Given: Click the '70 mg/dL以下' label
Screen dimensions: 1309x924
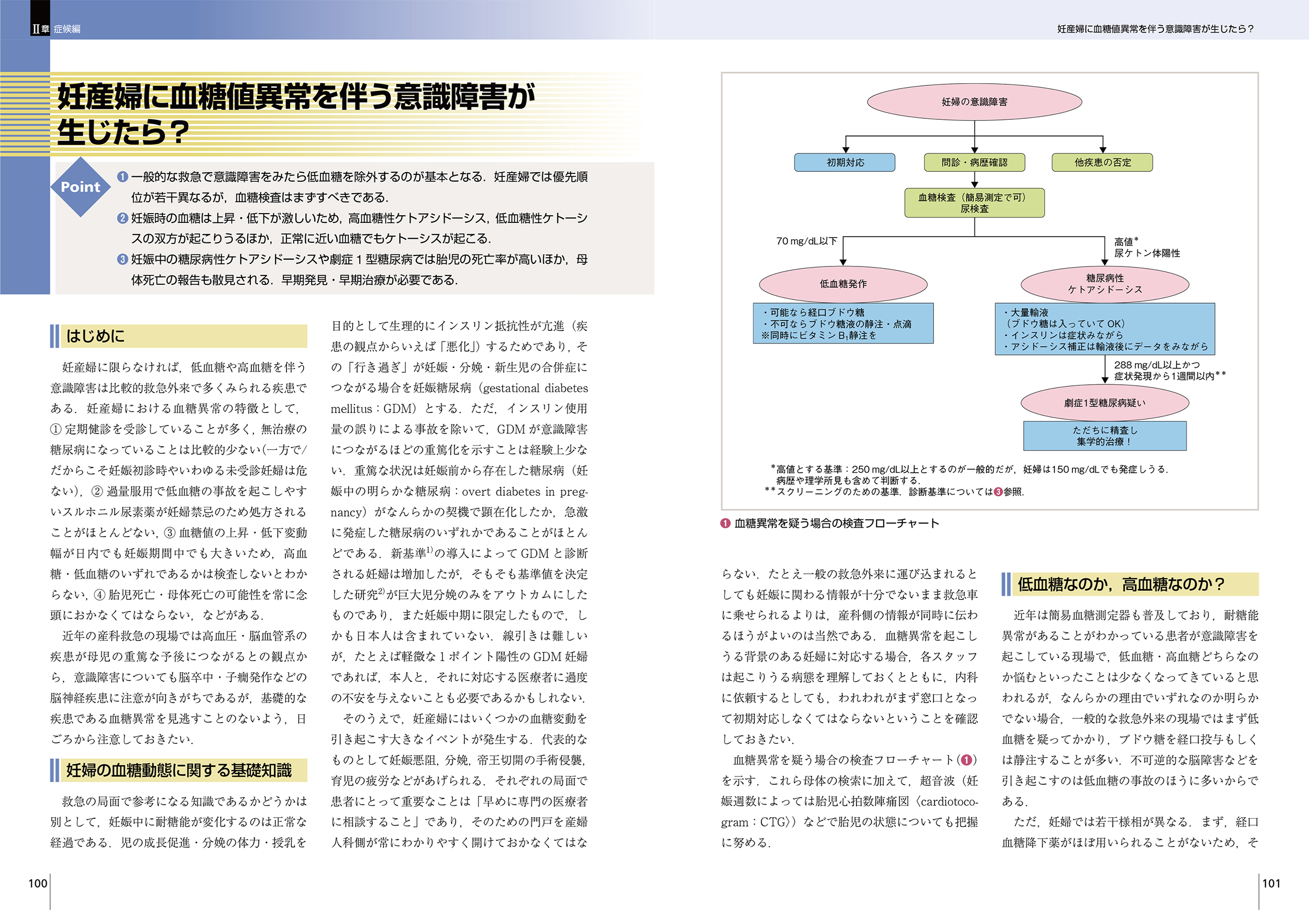Looking at the screenshot, I should pyautogui.click(x=807, y=241).
